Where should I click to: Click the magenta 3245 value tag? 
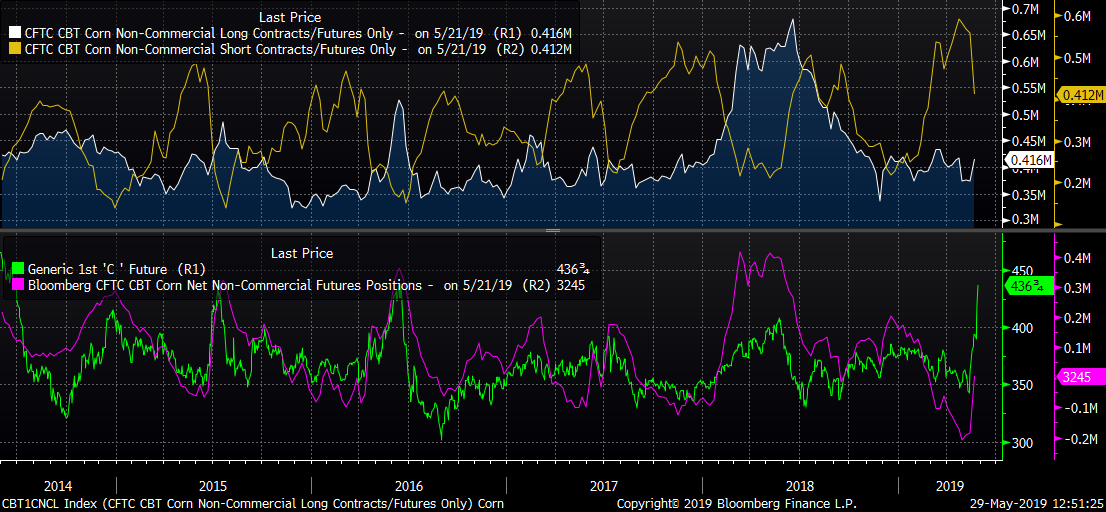tap(1079, 377)
